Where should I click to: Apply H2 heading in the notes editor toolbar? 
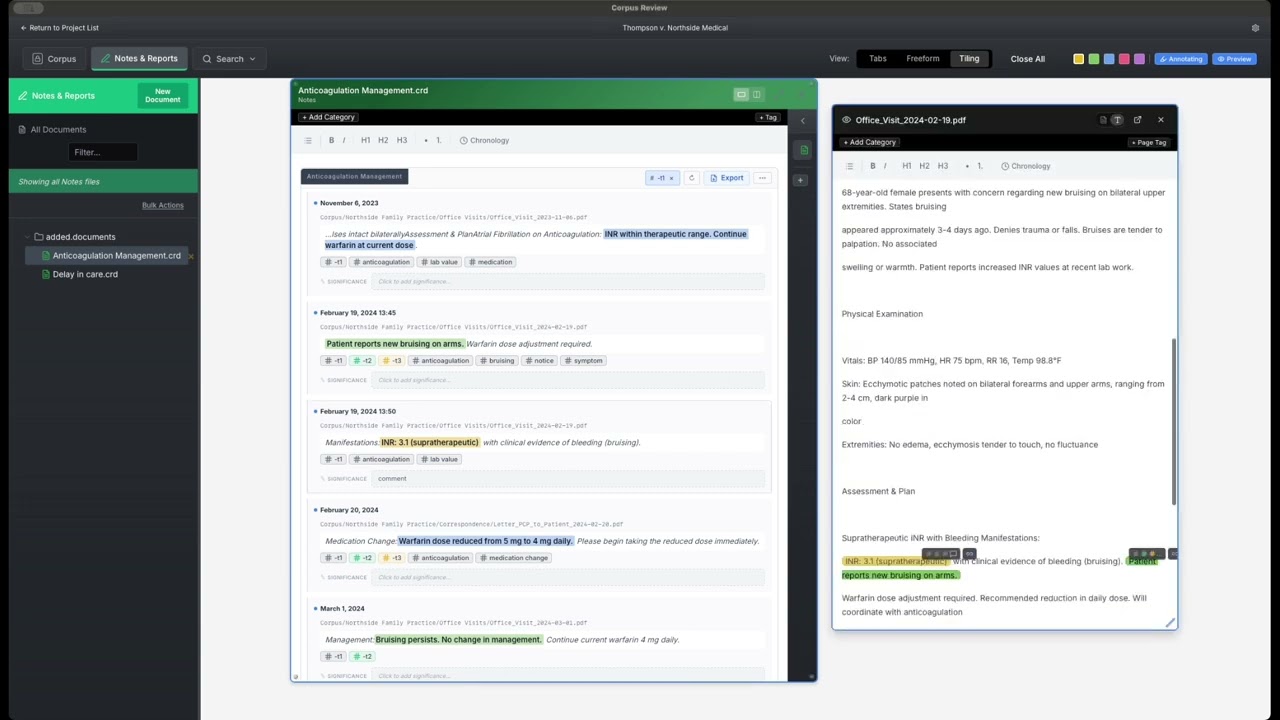(x=383, y=140)
